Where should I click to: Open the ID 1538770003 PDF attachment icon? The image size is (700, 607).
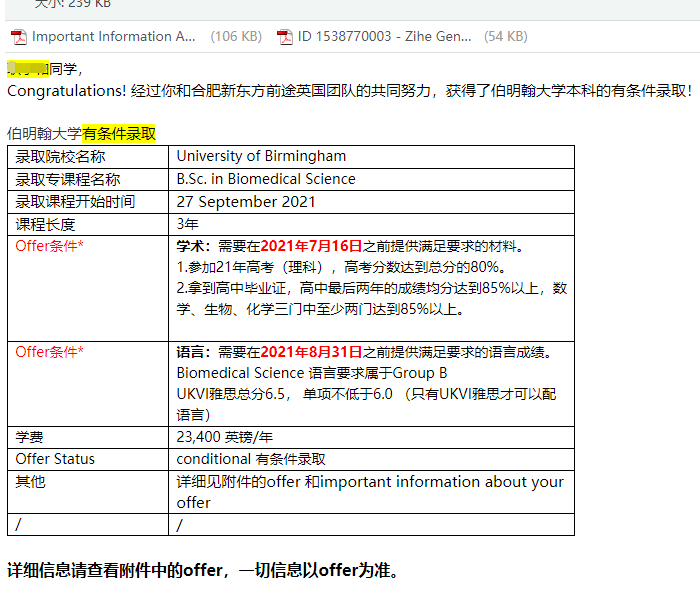click(285, 37)
